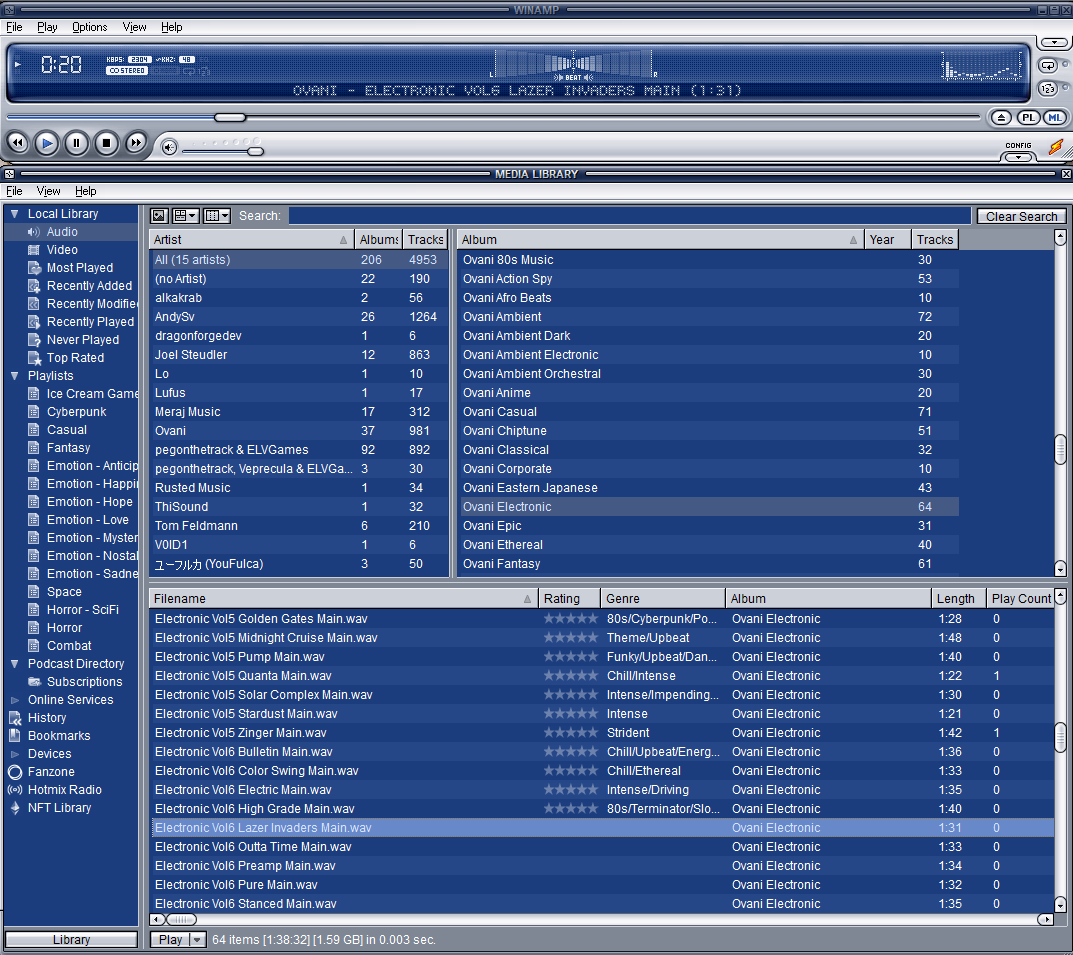
Task: Sort tracks by Genre column header
Action: tap(662, 599)
